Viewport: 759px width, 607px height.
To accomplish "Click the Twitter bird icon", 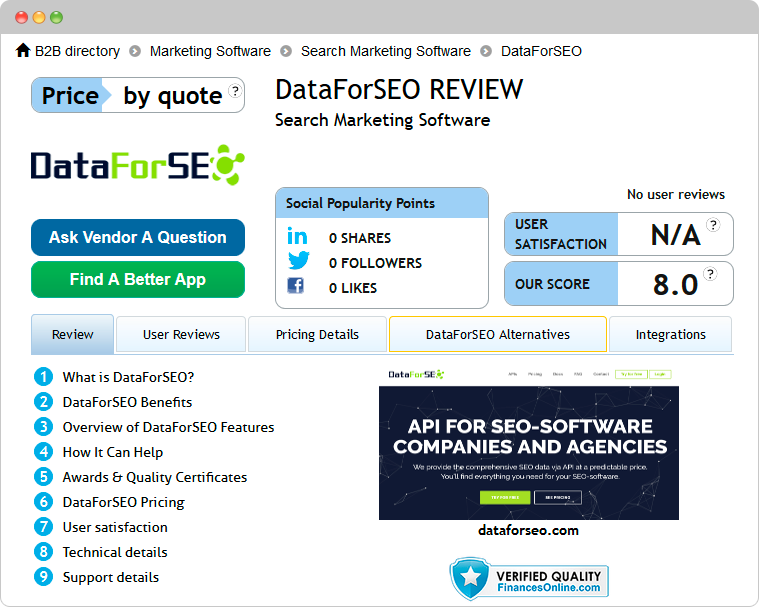I will pos(299,260).
